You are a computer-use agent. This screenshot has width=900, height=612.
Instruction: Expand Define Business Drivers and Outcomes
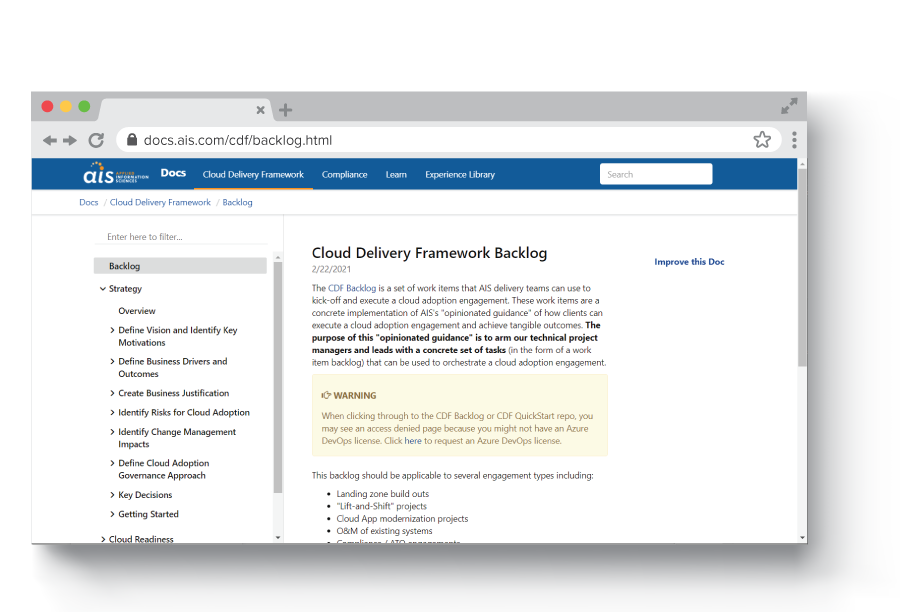[112, 361]
